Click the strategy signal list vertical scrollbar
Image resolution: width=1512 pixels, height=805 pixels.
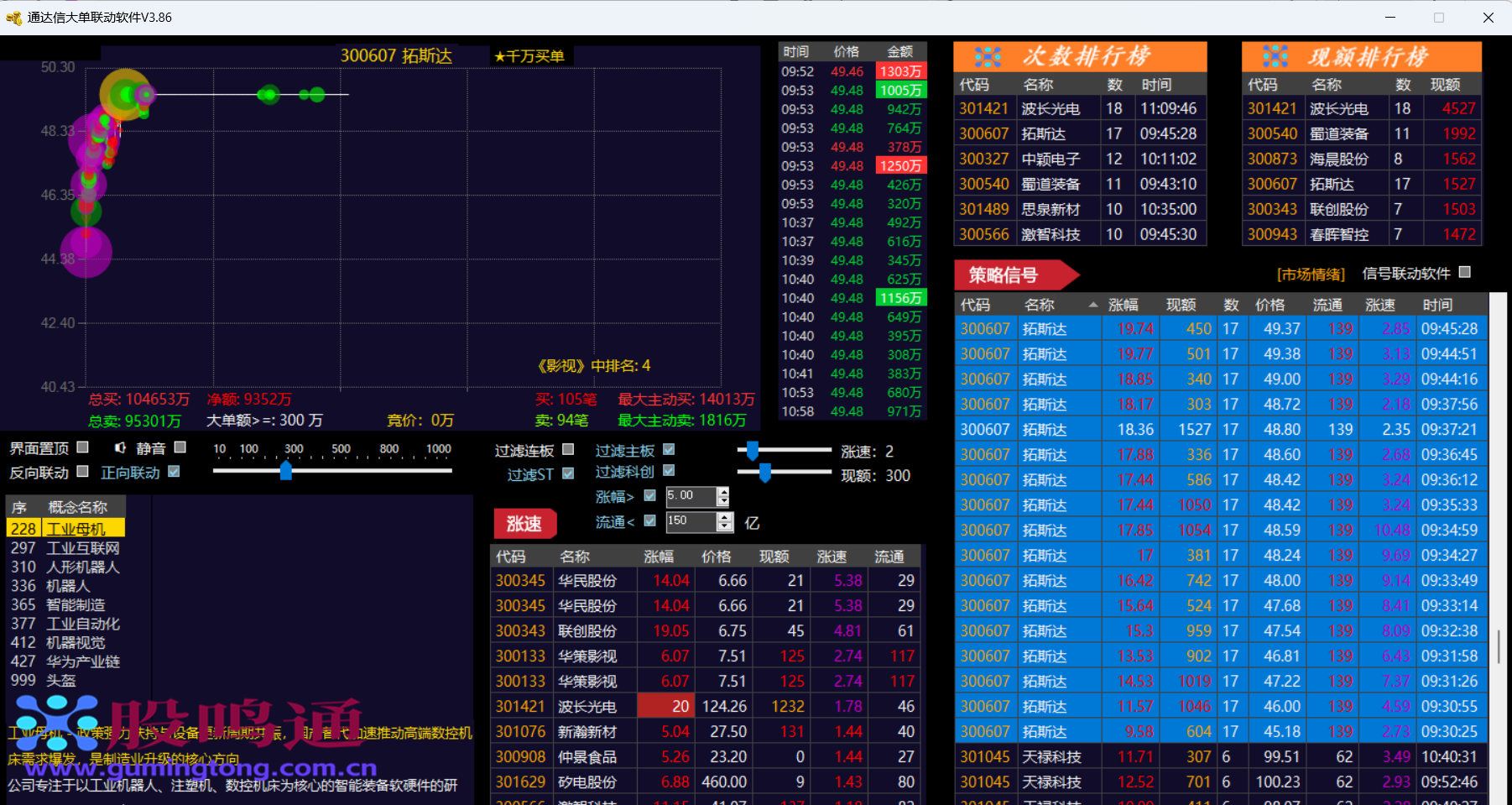pos(1499,646)
